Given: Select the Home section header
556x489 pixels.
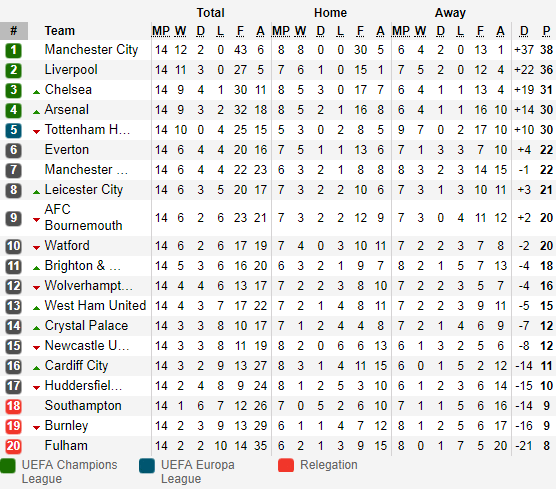Looking at the screenshot, I should 330,13.
